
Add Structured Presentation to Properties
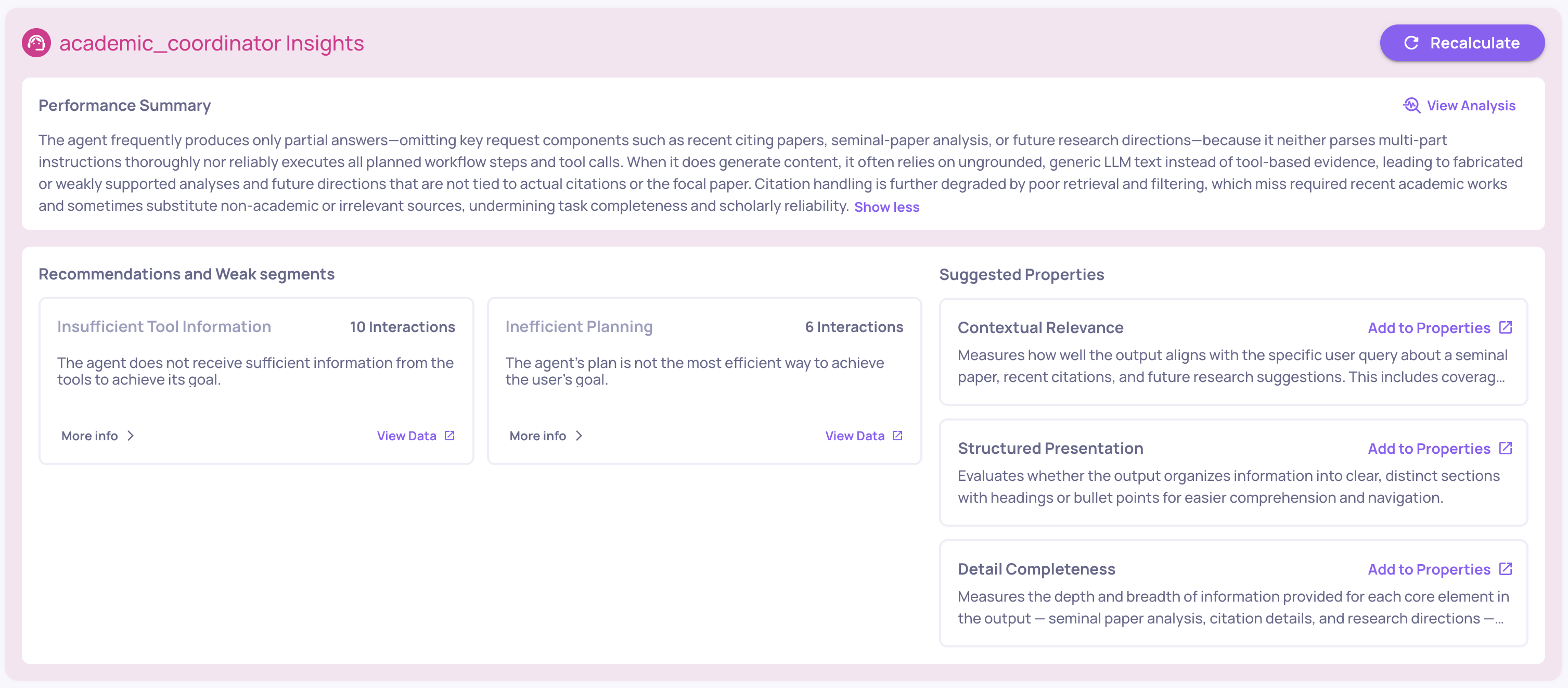pyautogui.click(x=1429, y=449)
